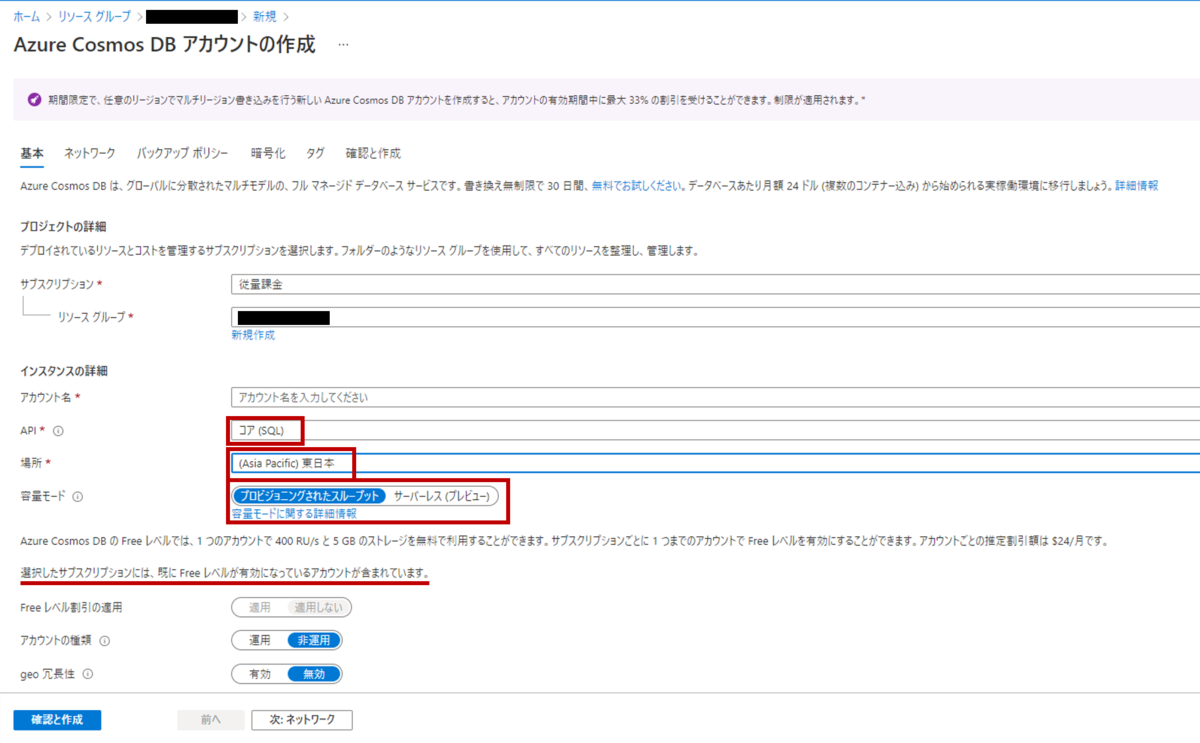Switch to the ネットワーク tab

(x=90, y=153)
